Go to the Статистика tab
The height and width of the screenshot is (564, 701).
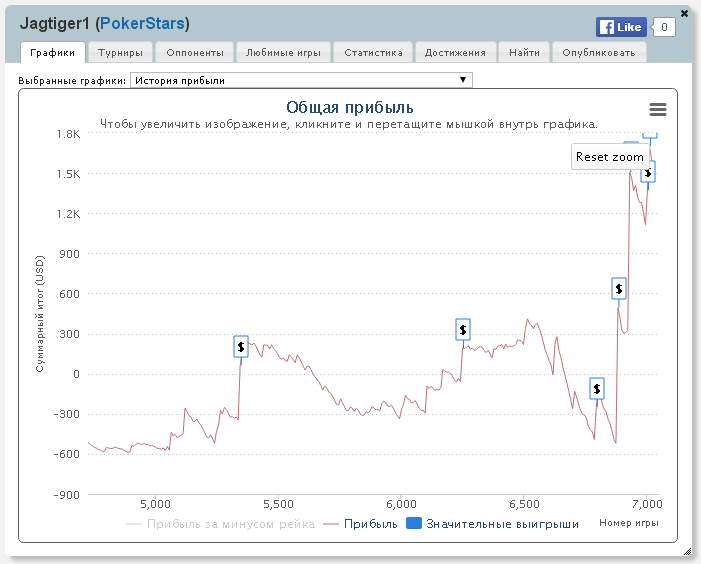373,52
